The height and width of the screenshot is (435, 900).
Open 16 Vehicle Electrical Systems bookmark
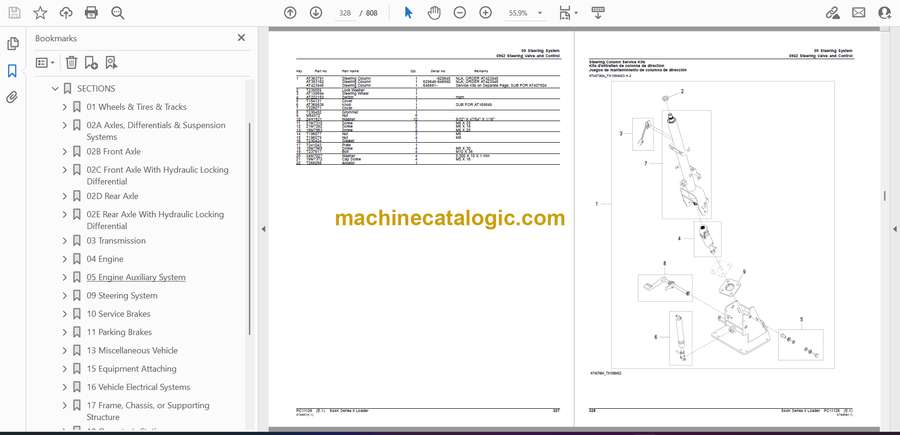click(138, 387)
